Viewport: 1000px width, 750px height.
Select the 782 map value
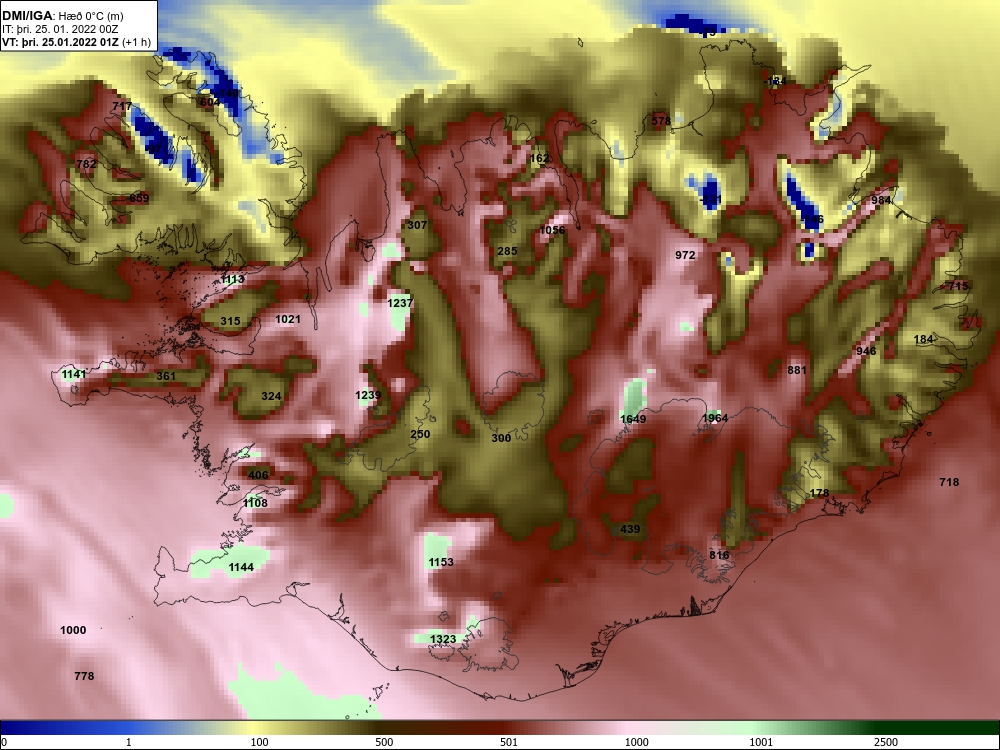[86, 163]
